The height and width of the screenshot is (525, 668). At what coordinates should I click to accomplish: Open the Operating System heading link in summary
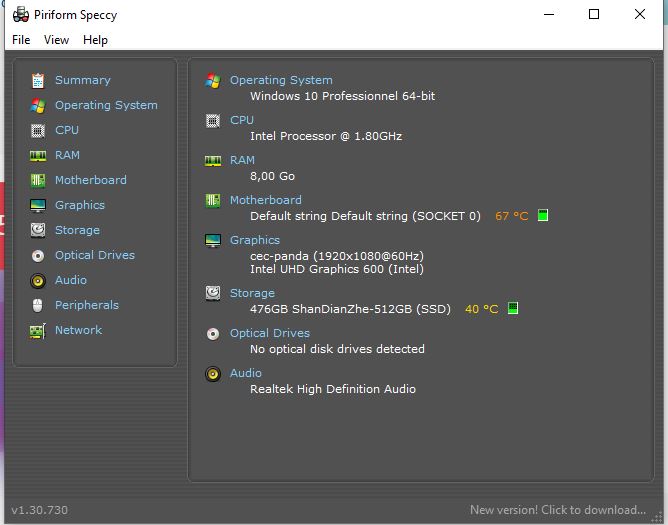tap(281, 80)
